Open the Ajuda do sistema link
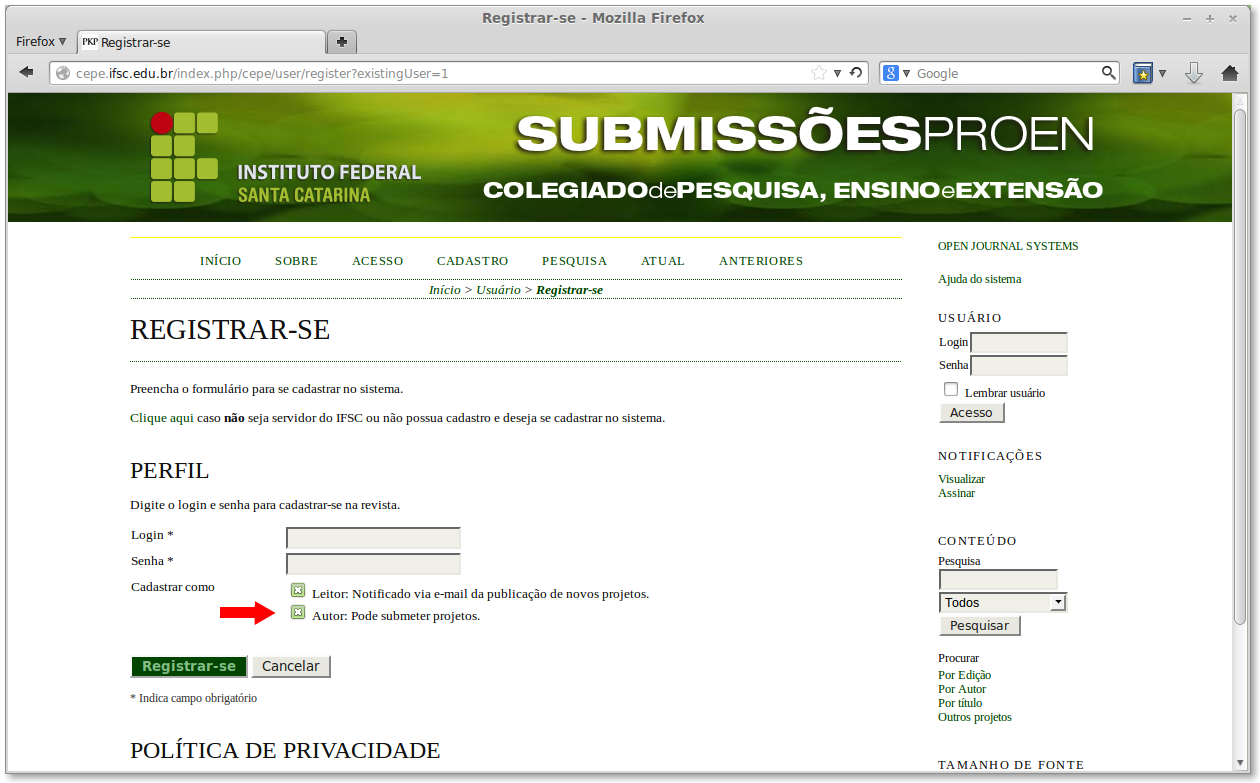 click(x=979, y=279)
